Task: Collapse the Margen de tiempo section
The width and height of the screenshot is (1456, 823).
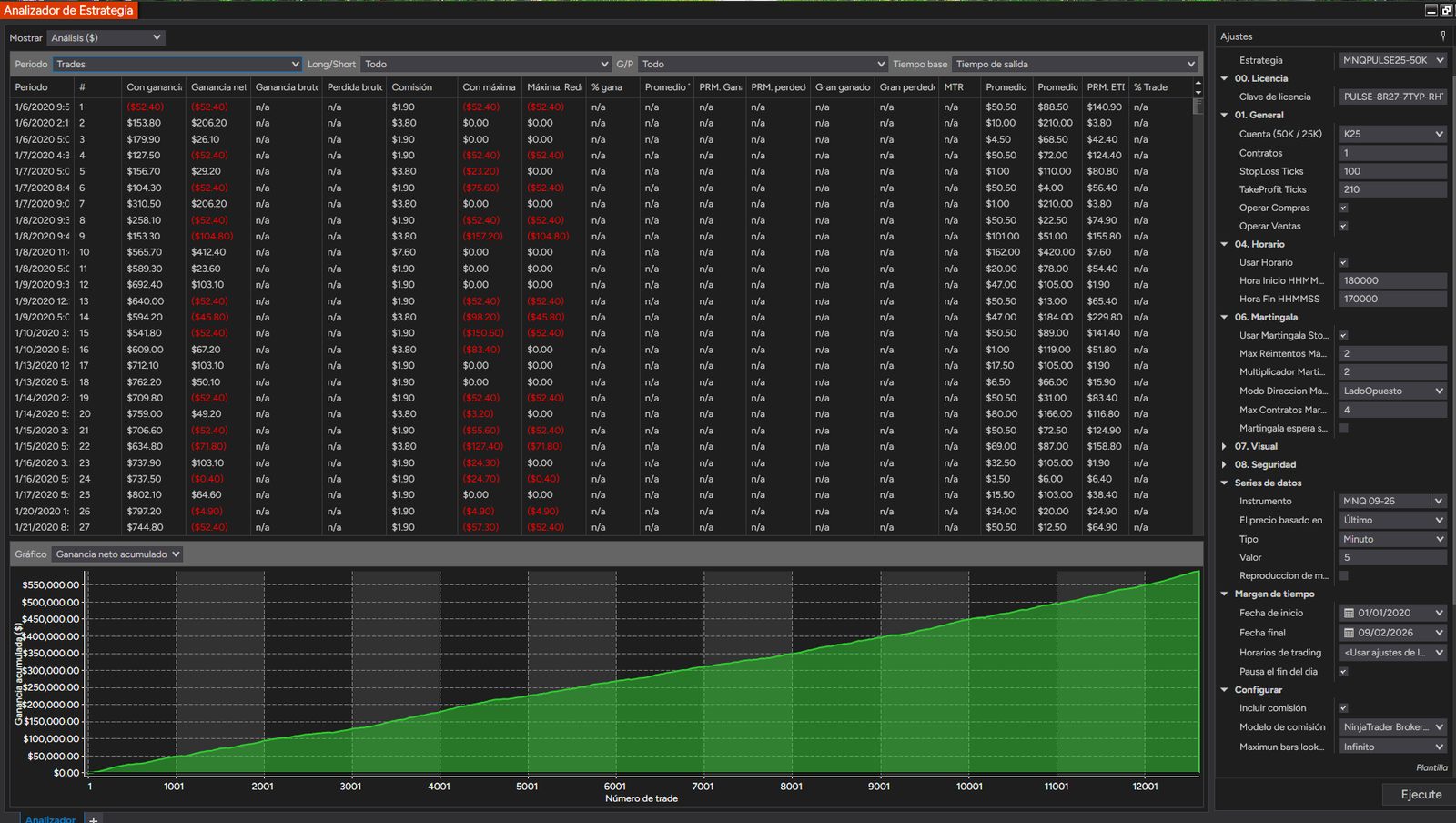Action: [1225, 594]
